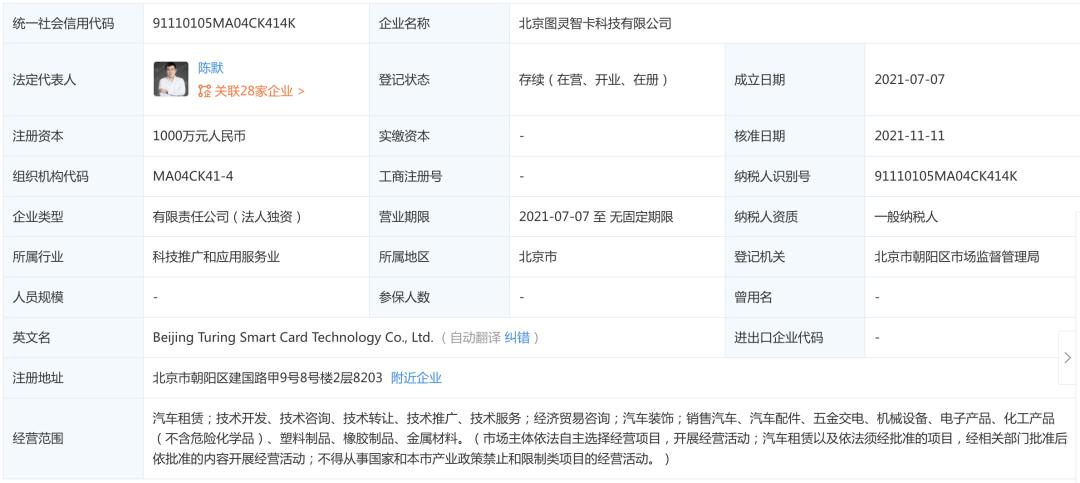Click company name 北京图灵智卡科技有限公司
This screenshot has height=483, width=1080.
[x=595, y=23]
